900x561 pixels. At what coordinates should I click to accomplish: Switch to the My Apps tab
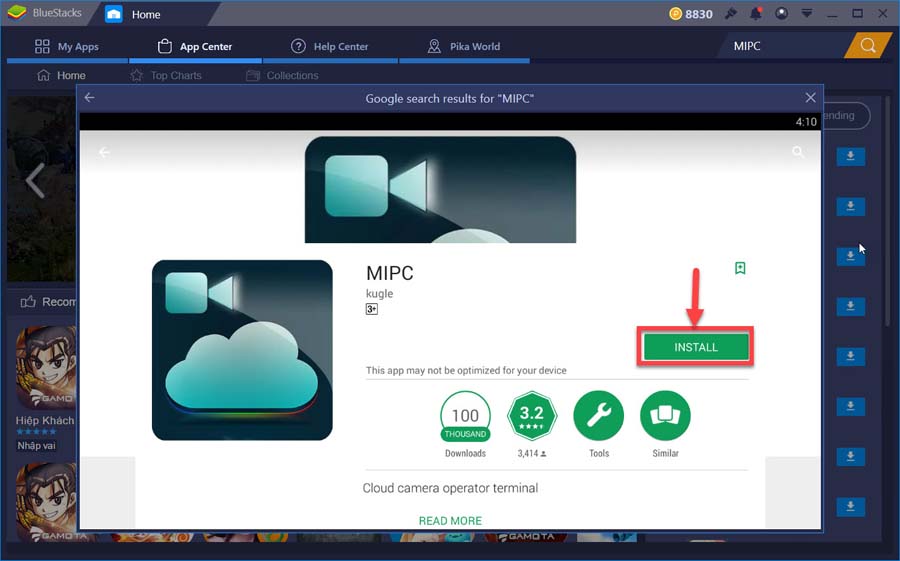pos(67,47)
